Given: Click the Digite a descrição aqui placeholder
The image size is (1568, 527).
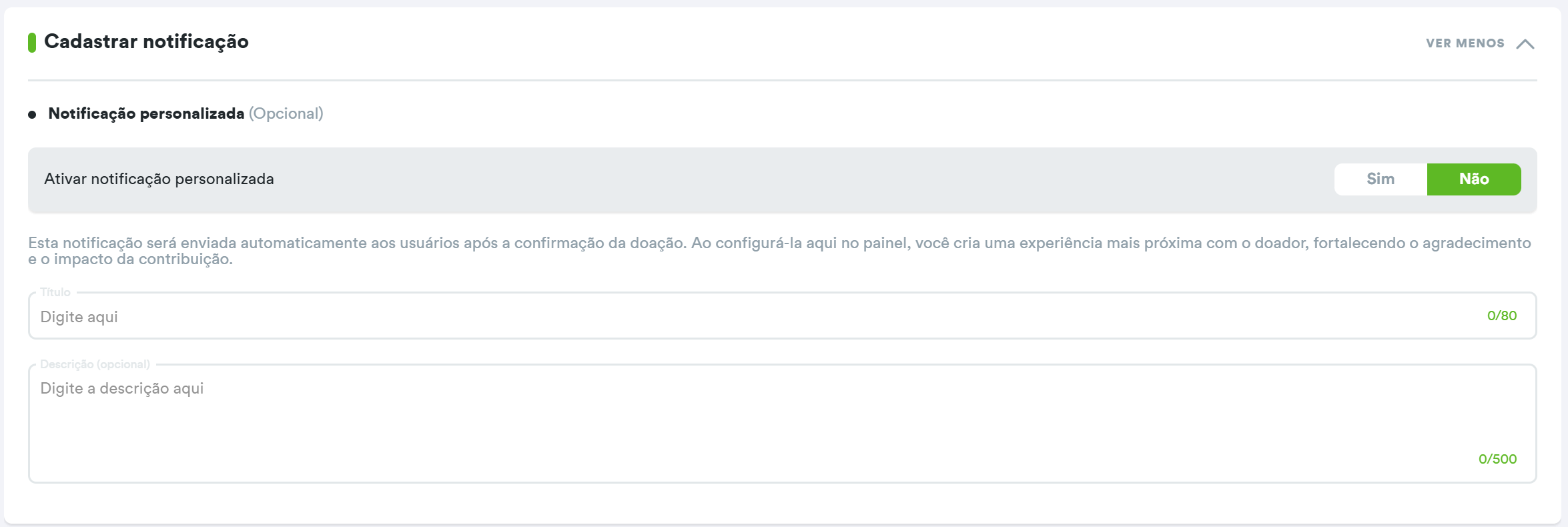Looking at the screenshot, I should (x=121, y=388).
